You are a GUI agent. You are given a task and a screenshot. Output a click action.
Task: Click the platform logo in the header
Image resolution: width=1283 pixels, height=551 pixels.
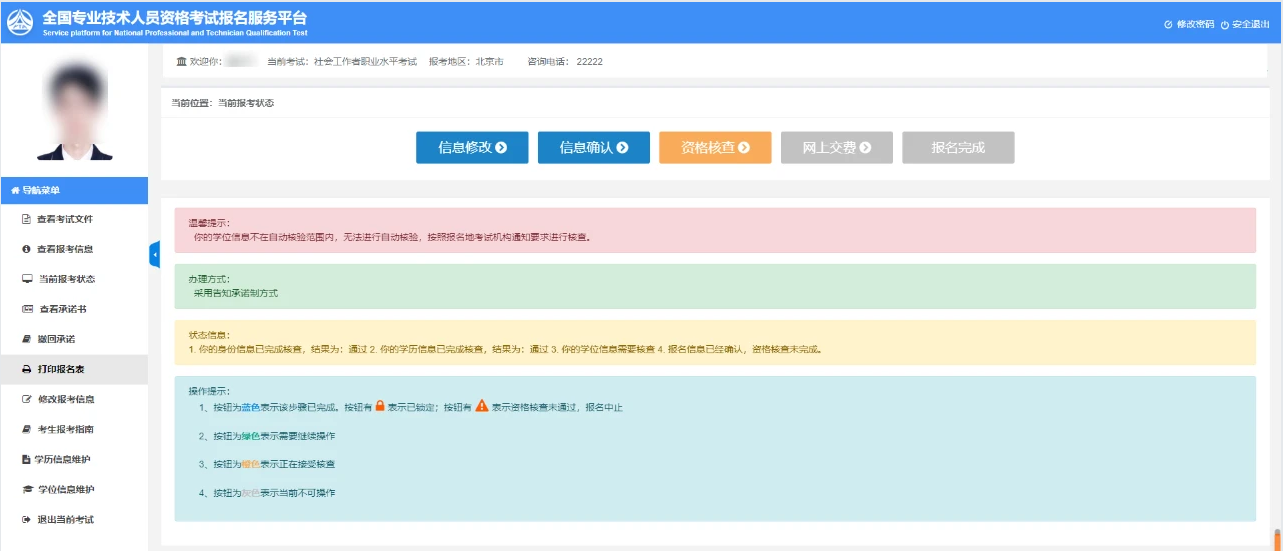click(20, 22)
